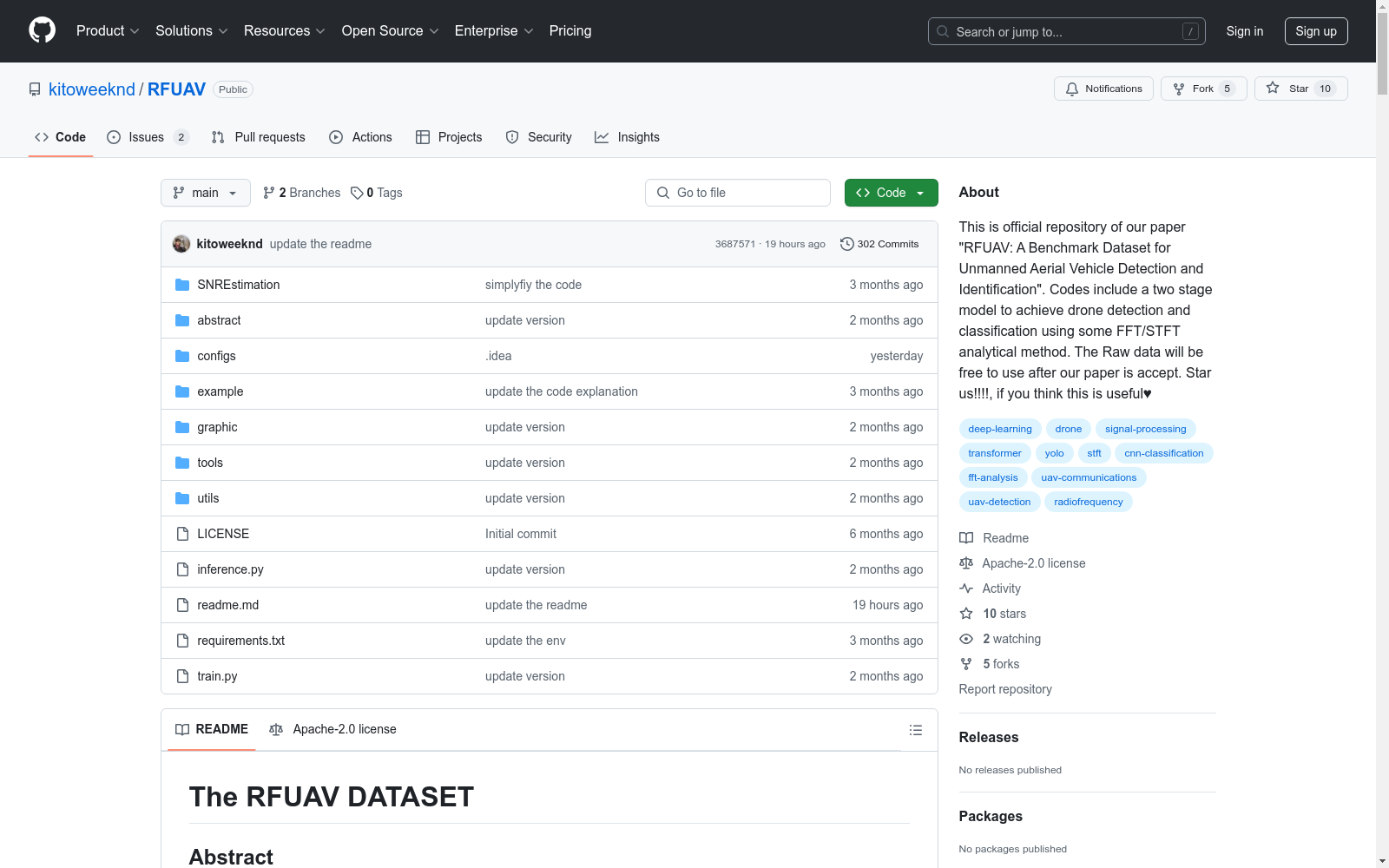Open commit 'simplyfiy the code'
The height and width of the screenshot is (868, 1389).
click(533, 285)
